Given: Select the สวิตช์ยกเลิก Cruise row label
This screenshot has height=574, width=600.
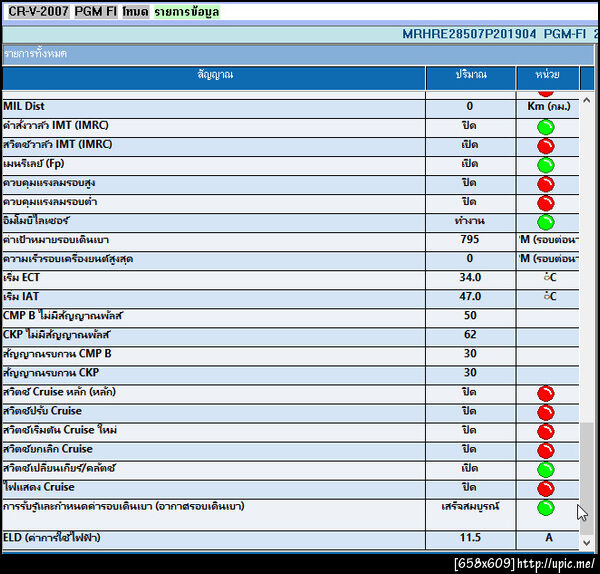Looking at the screenshot, I should [48, 449].
